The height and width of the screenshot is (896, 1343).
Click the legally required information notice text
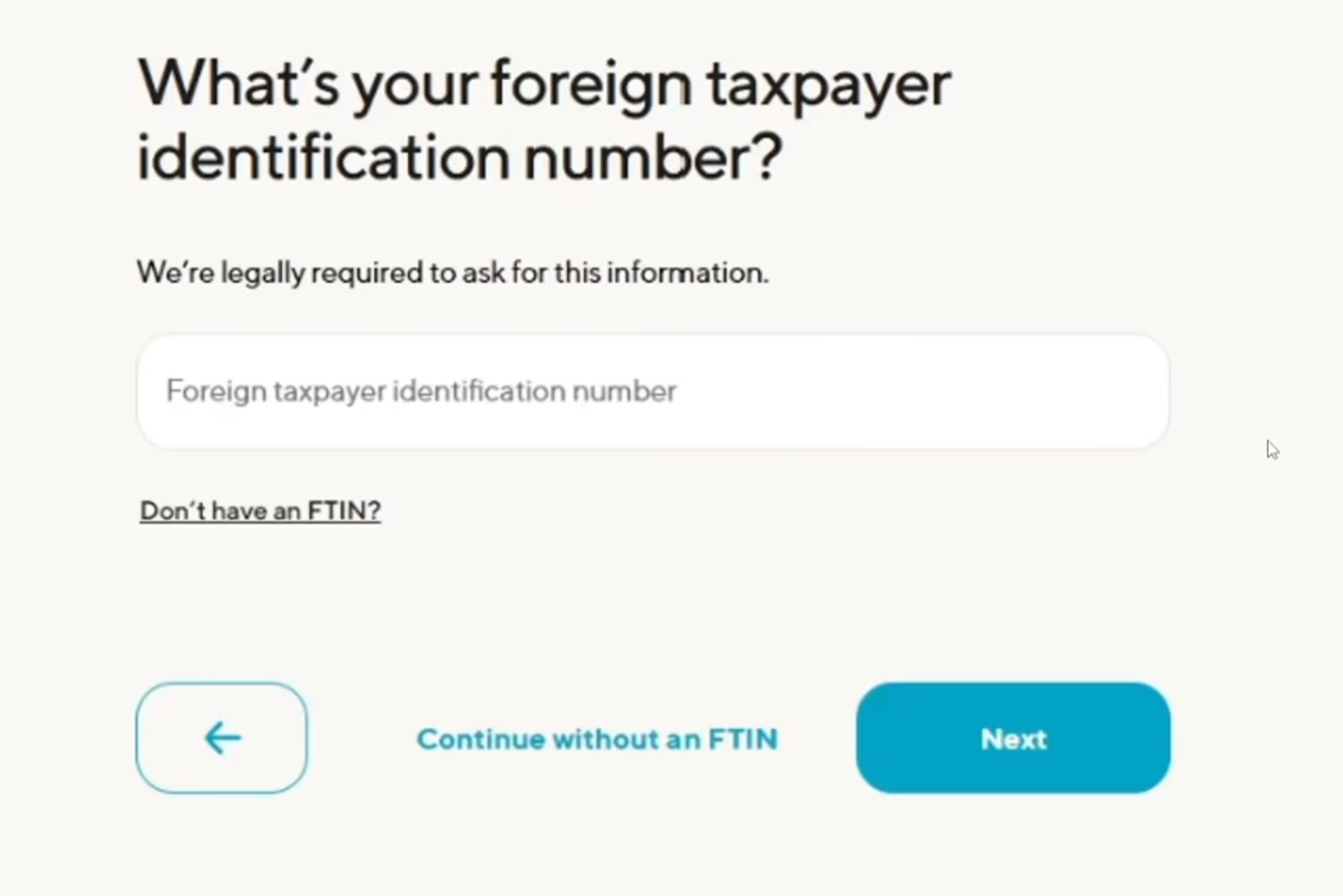click(x=453, y=273)
